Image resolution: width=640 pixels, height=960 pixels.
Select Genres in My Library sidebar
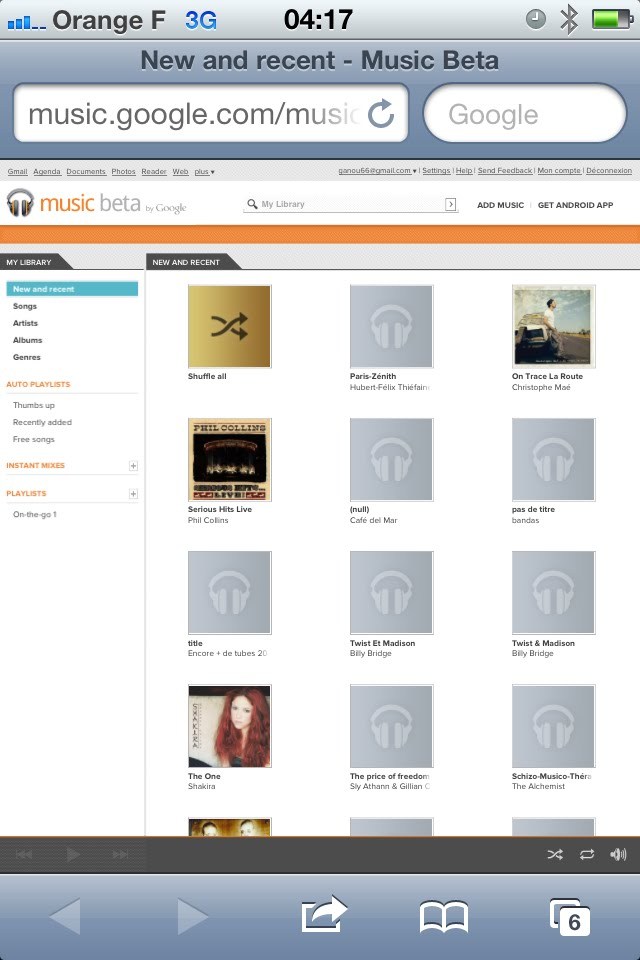pyautogui.click(x=27, y=357)
